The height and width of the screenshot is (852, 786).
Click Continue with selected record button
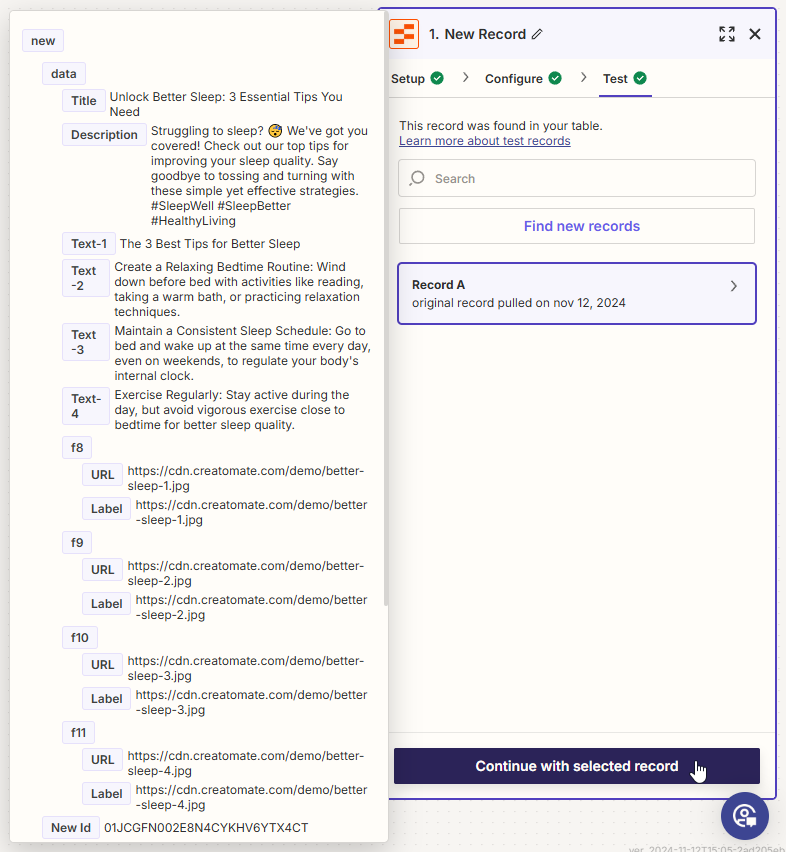tap(576, 766)
